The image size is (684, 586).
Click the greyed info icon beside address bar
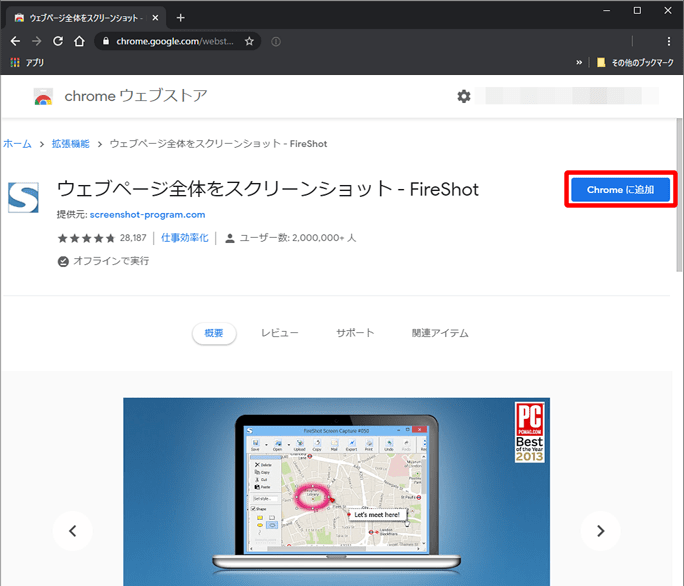pos(276,41)
